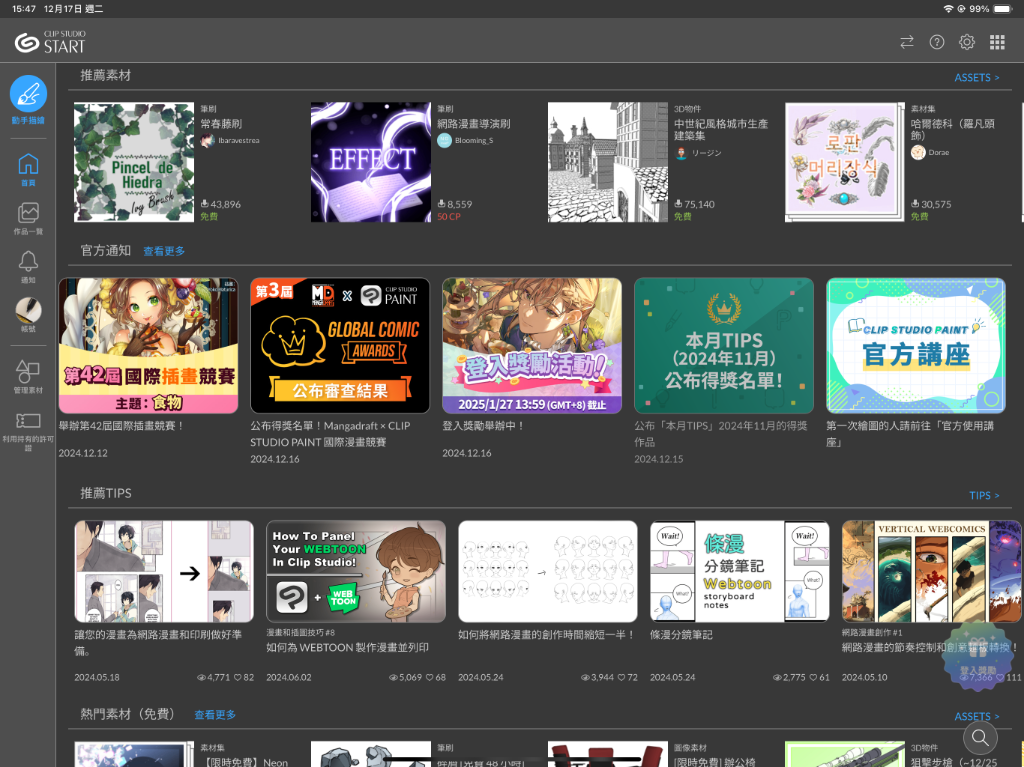1024x767 pixels.
Task: Click material title 中世紀風格城市生產建築集
Action: [x=721, y=129]
